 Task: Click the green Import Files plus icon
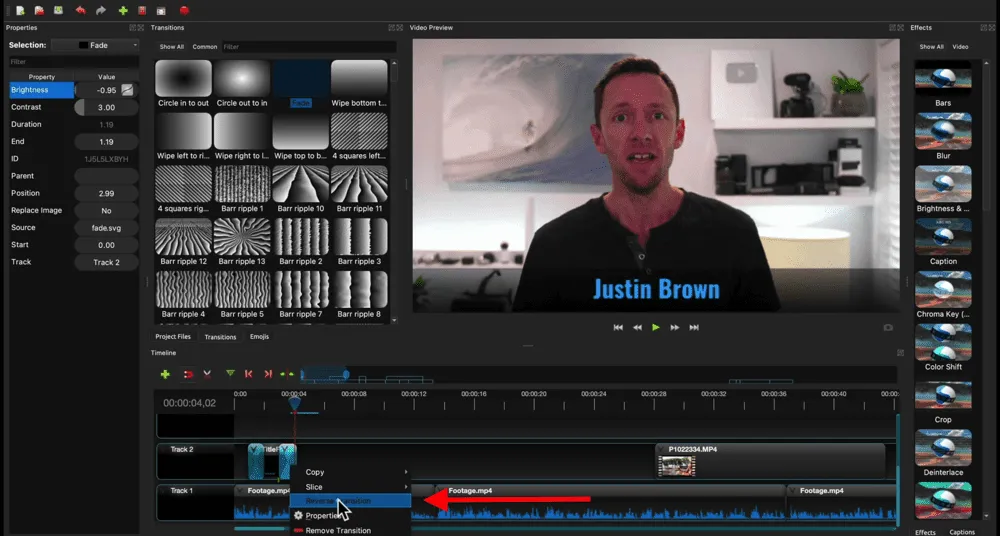123,10
